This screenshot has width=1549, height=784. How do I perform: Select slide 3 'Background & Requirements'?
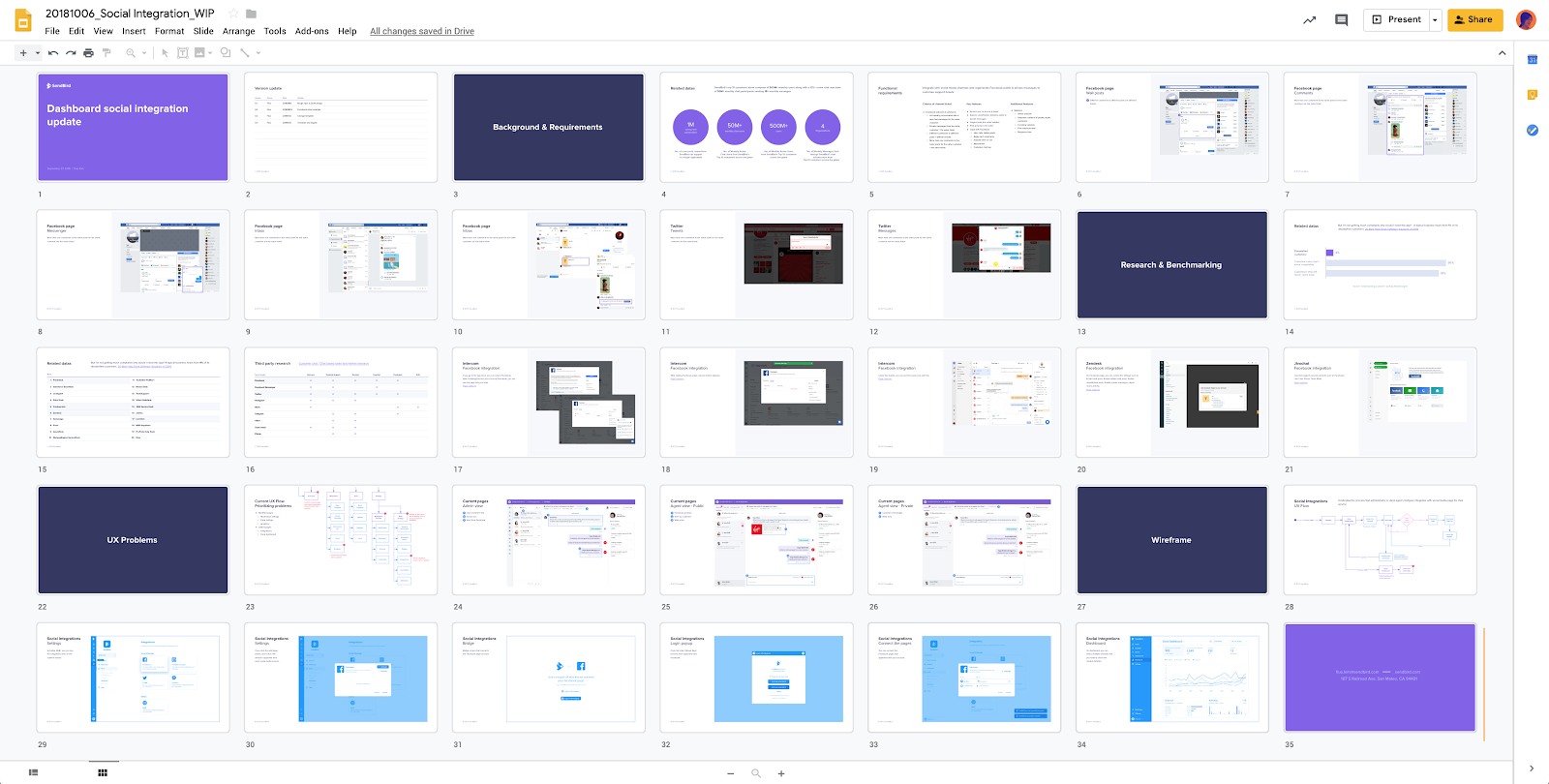pyautogui.click(x=549, y=127)
